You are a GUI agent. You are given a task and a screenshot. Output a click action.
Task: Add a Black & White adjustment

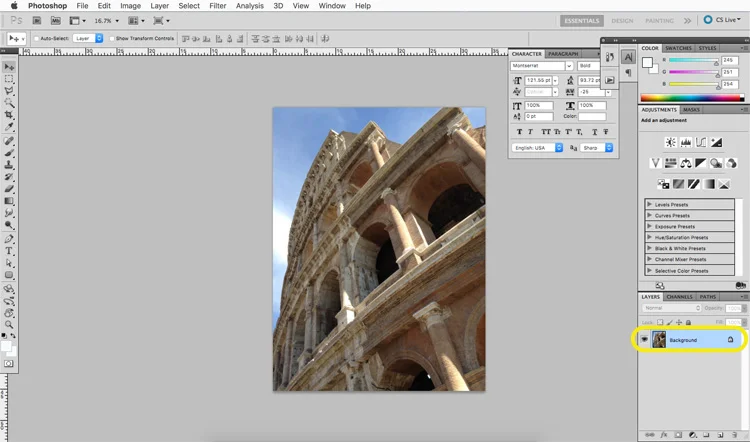pyautogui.click(x=701, y=163)
